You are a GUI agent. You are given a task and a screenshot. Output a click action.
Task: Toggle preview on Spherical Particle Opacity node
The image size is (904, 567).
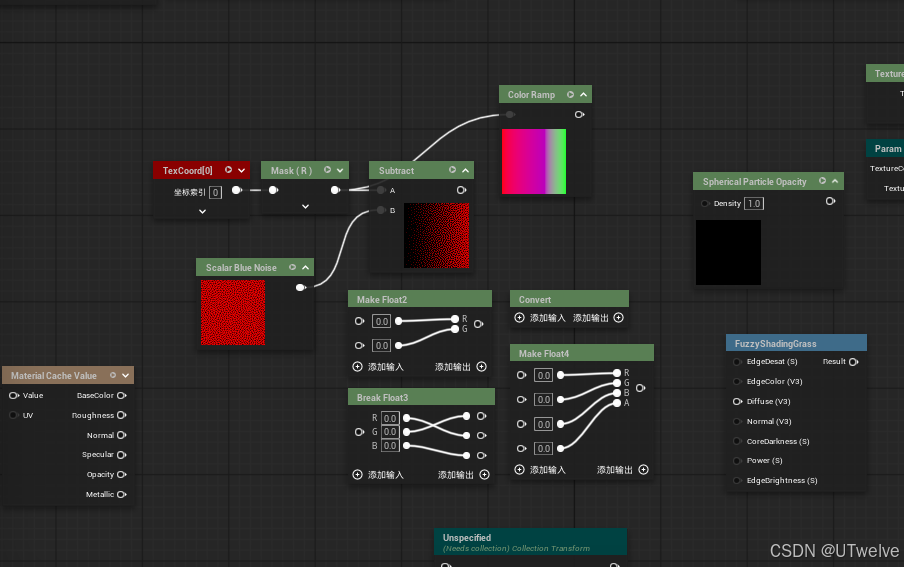click(x=822, y=181)
